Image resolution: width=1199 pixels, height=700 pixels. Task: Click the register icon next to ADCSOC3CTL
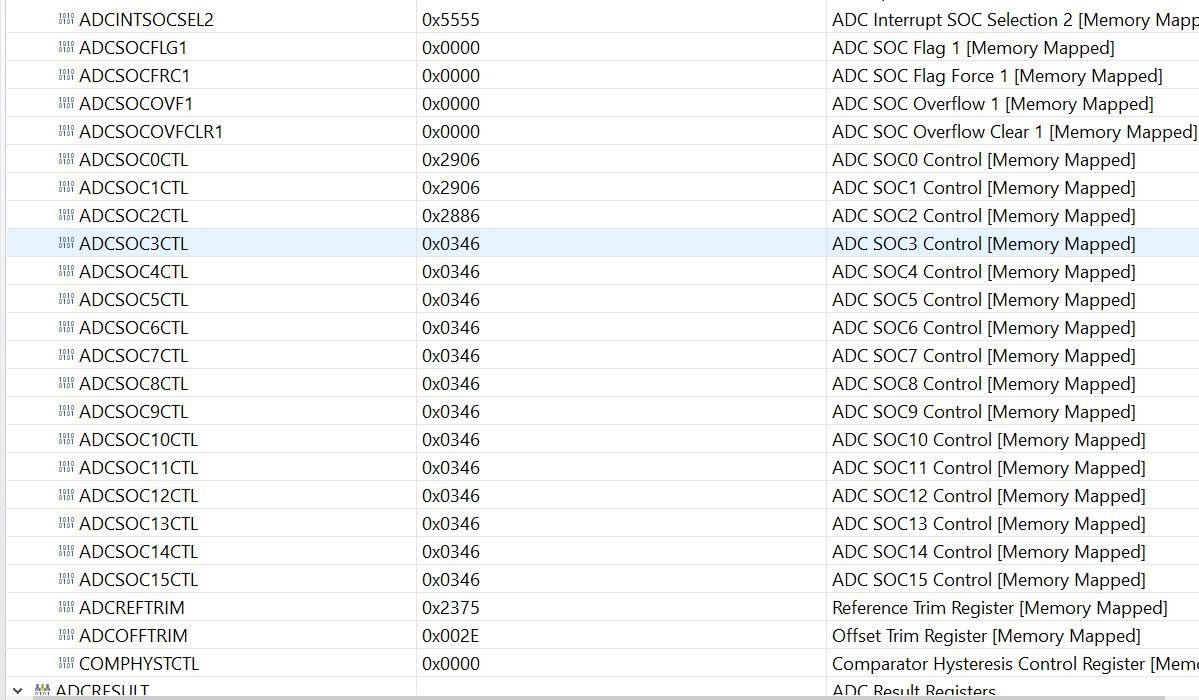tap(67, 243)
